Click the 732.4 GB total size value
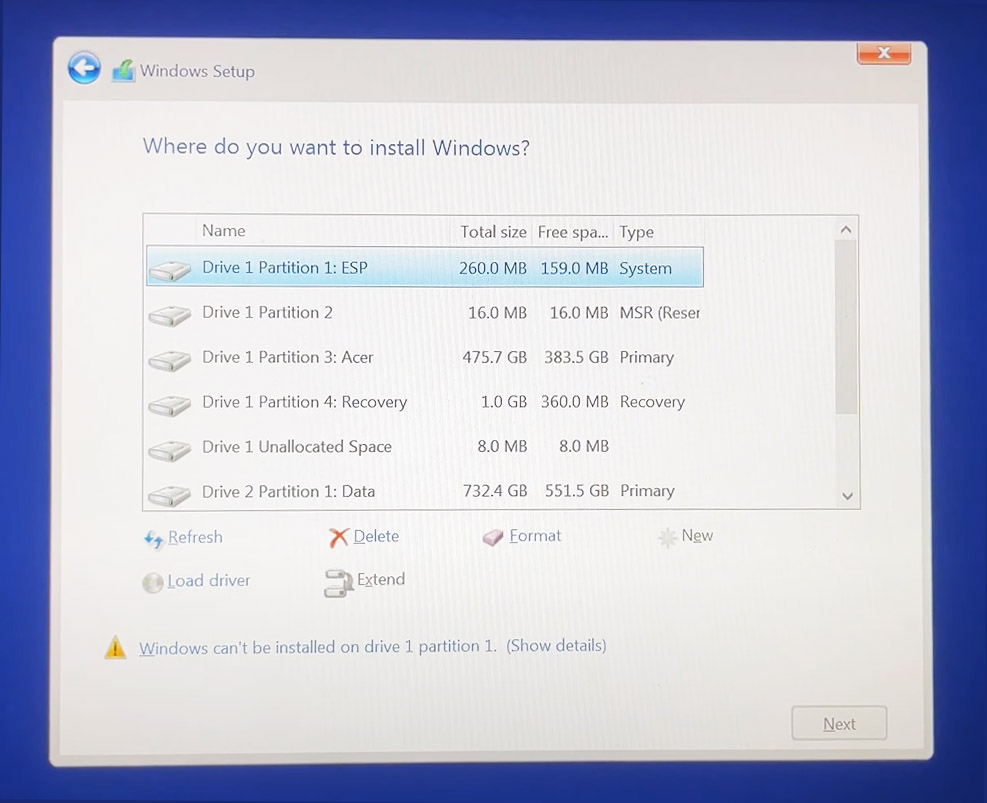The height and width of the screenshot is (803, 987). (x=495, y=490)
